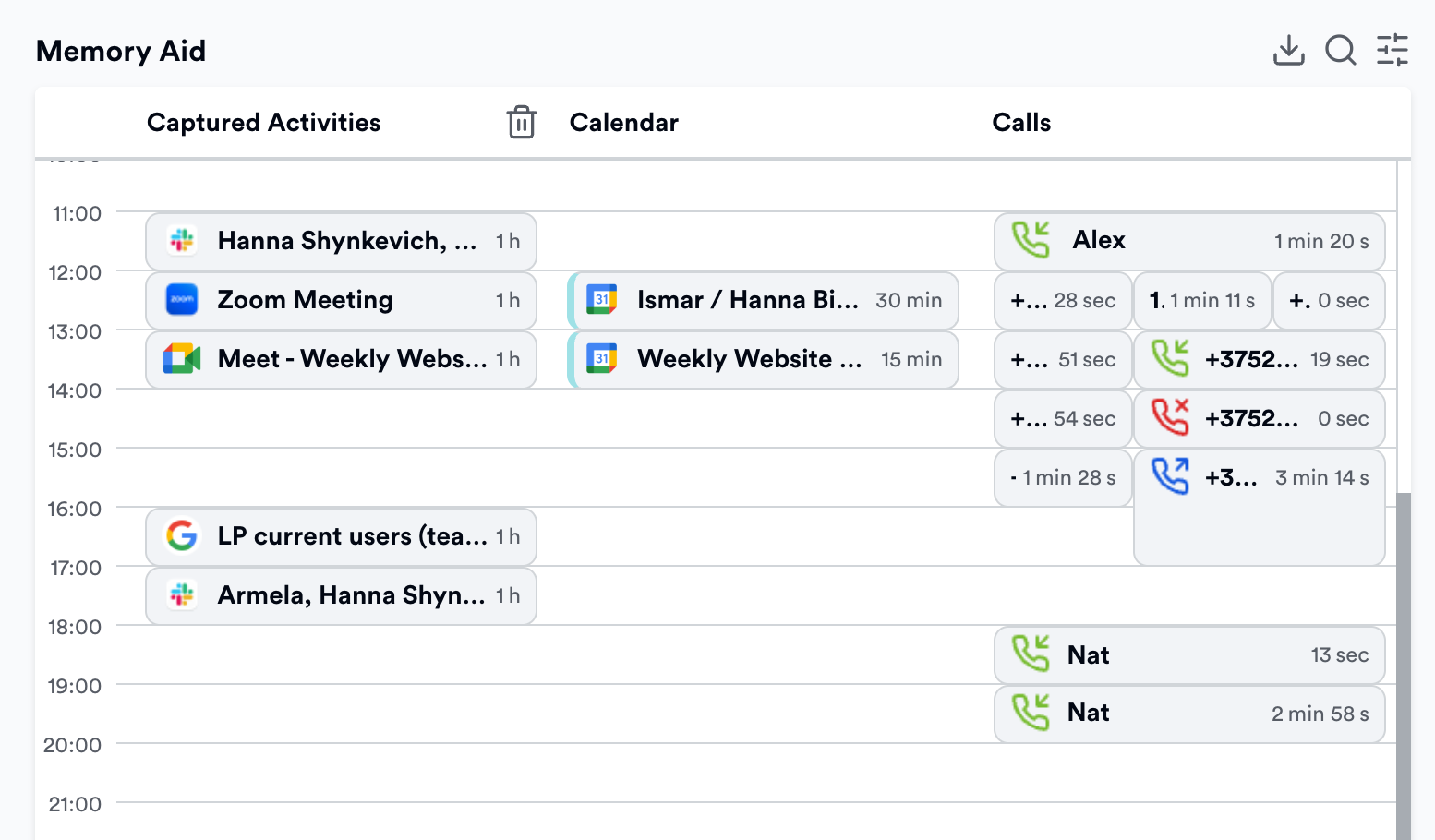1435x840 pixels.
Task: Select the Zoom Meeting captured activity
Action: [x=342, y=300]
